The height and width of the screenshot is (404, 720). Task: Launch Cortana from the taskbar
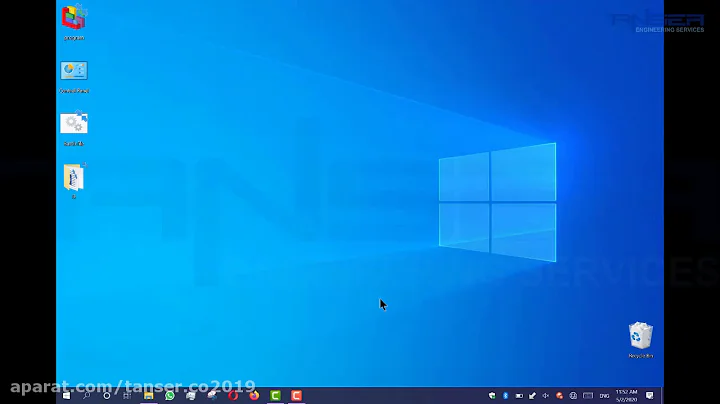coord(107,396)
